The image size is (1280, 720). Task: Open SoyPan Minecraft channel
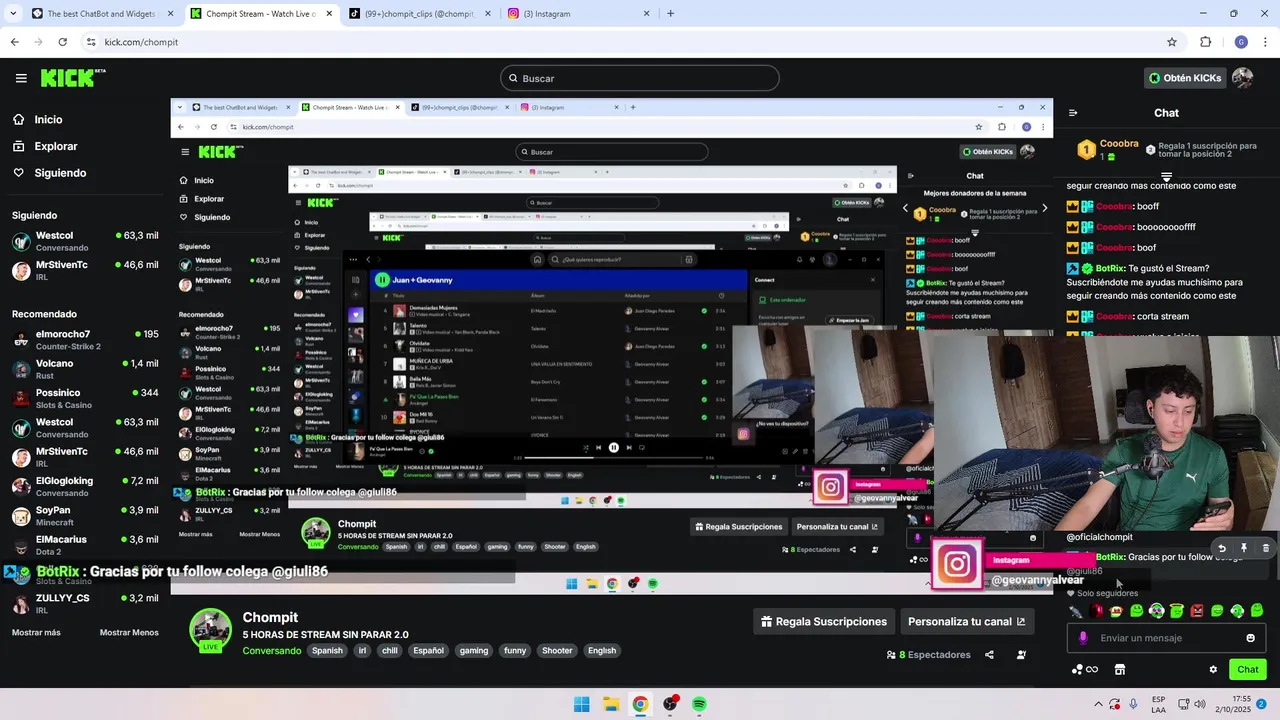[85, 515]
